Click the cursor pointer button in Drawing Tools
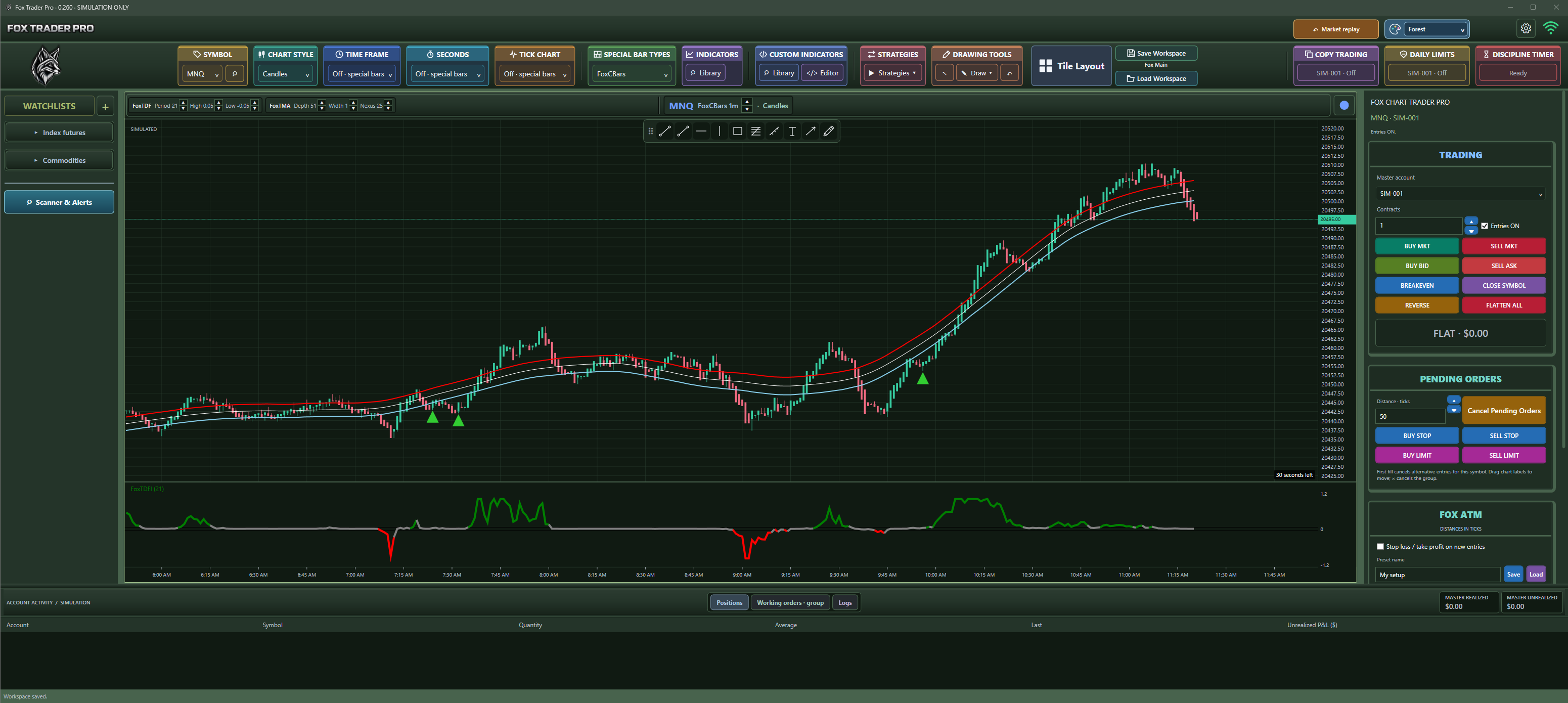Viewport: 1568px width, 703px height. click(944, 73)
